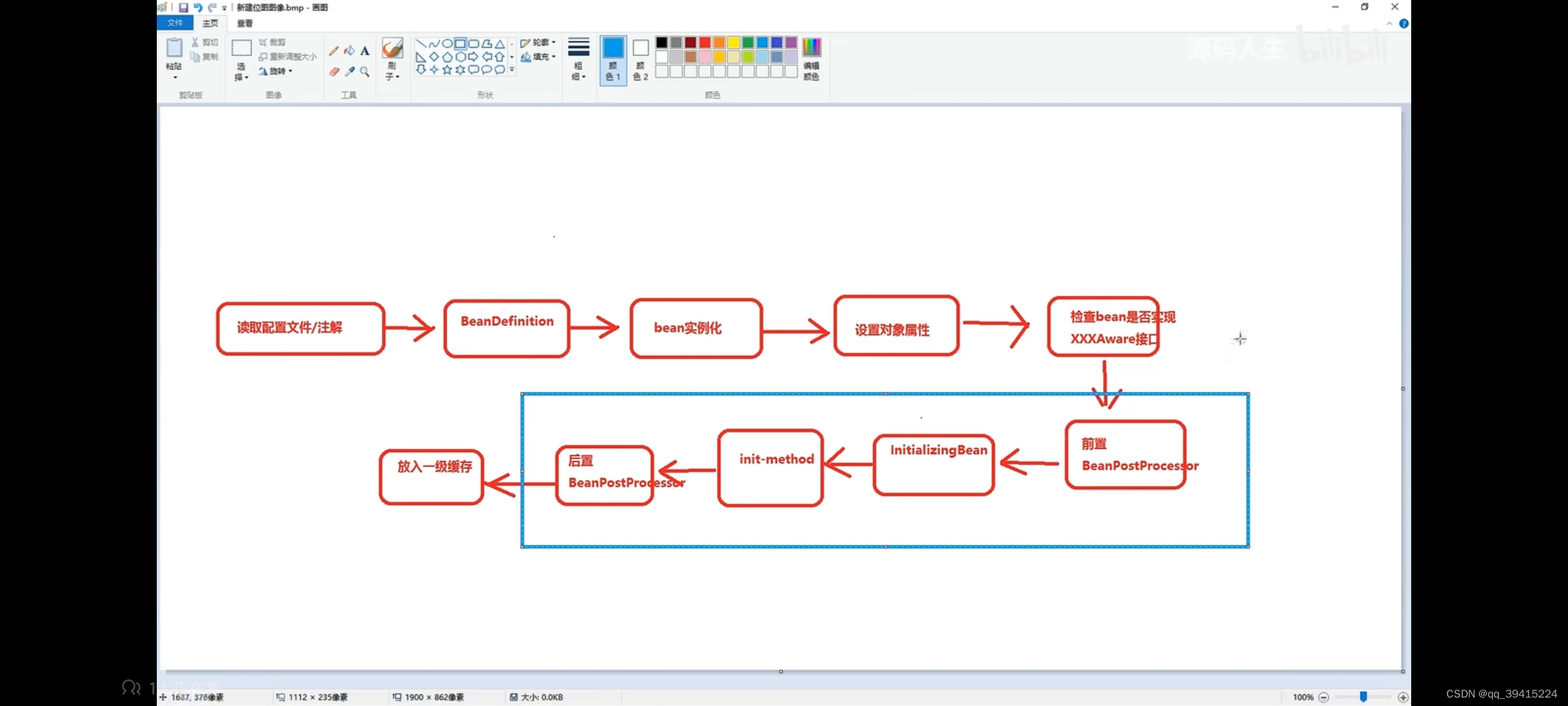The image size is (1568, 706).
Task: Choose the Up arrow shape
Action: (499, 57)
